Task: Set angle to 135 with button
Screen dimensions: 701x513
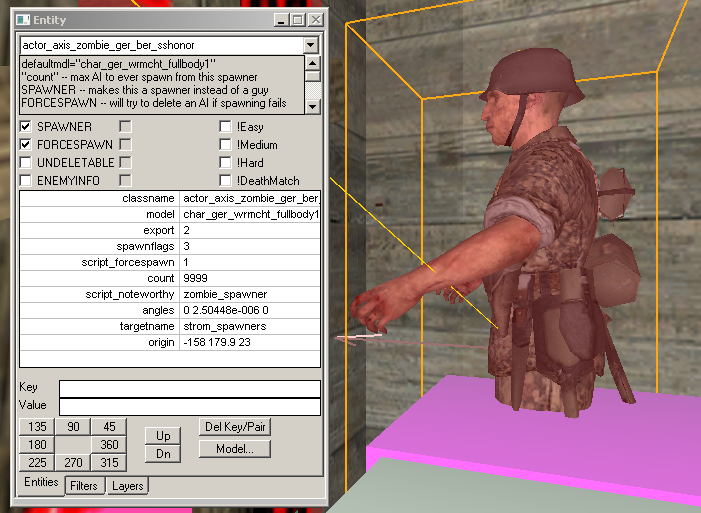Action: (37, 427)
